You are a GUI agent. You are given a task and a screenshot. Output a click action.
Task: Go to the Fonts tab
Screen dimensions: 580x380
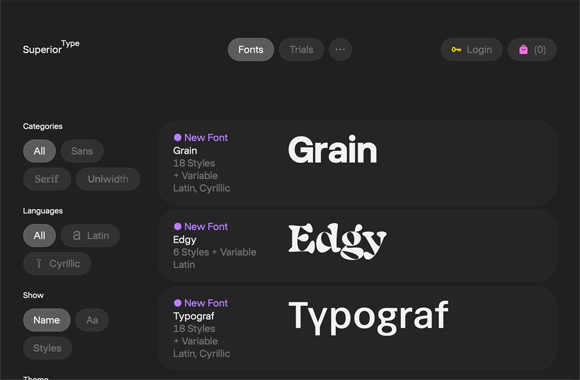tap(251, 50)
